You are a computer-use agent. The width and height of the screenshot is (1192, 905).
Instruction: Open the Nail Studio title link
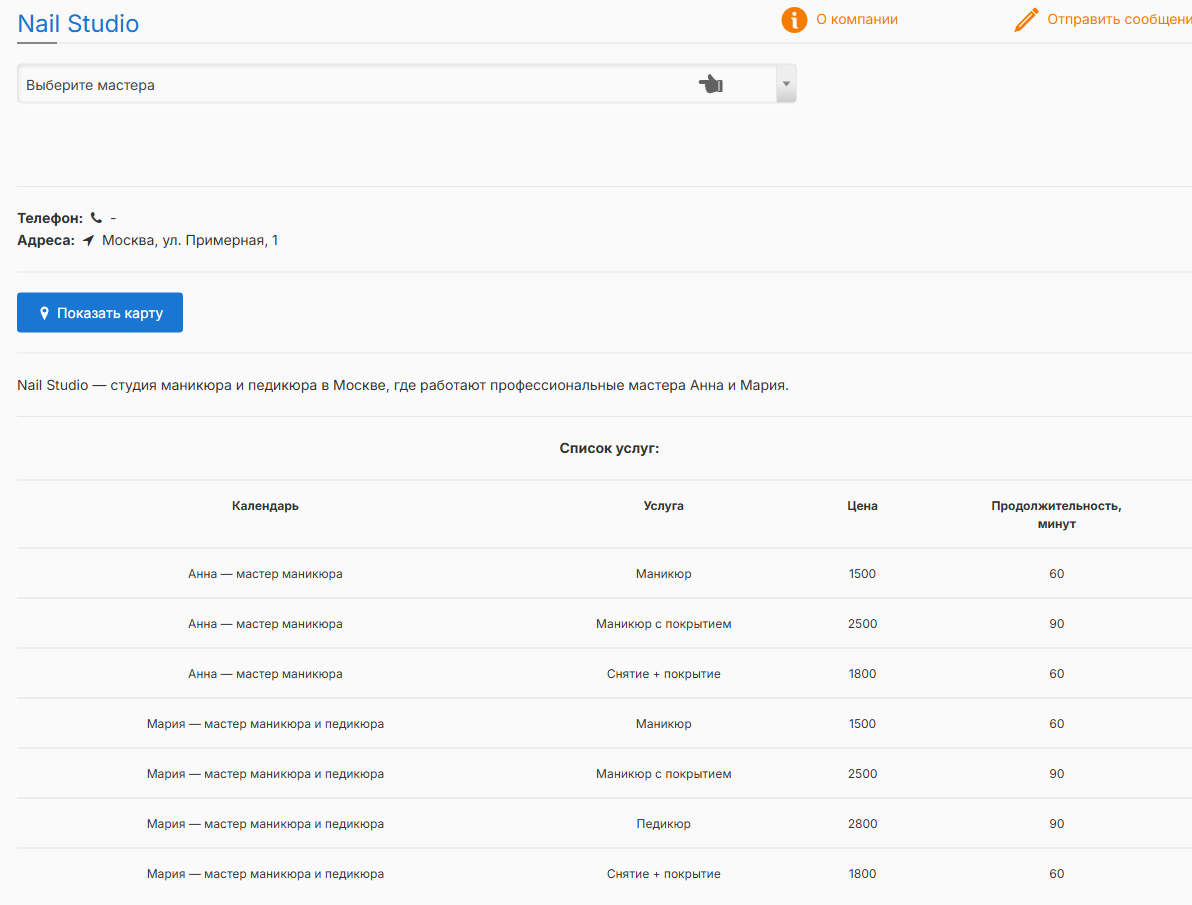pyautogui.click(x=78, y=24)
